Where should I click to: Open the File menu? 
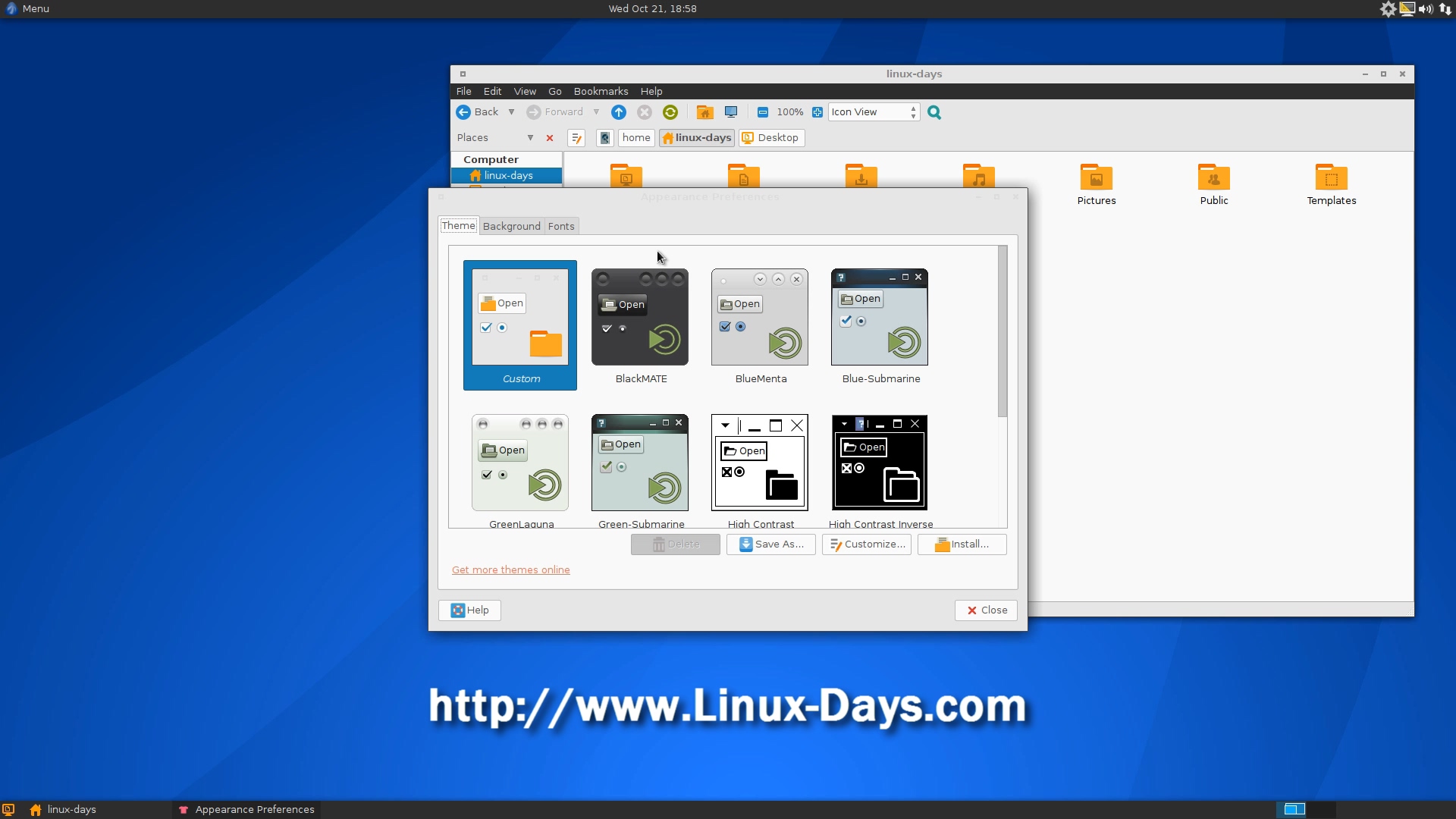[464, 91]
